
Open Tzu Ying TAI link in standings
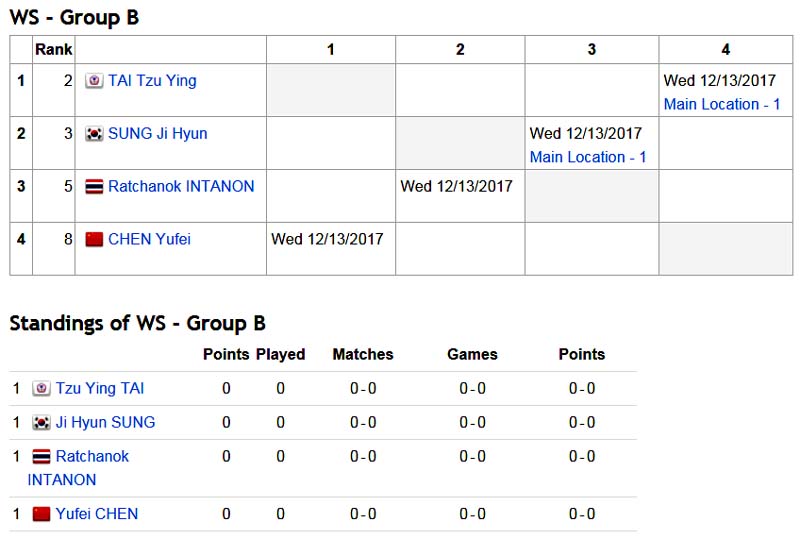coord(100,389)
